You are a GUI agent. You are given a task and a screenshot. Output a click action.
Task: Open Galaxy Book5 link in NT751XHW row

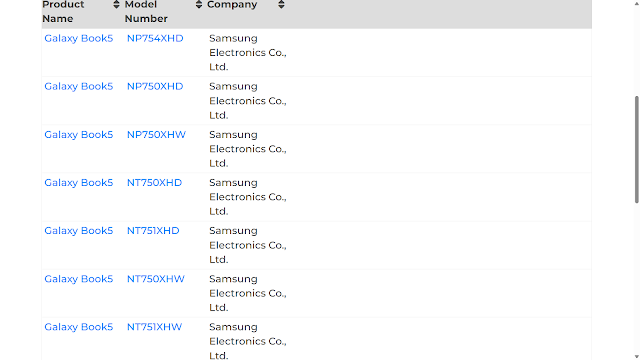(x=78, y=327)
